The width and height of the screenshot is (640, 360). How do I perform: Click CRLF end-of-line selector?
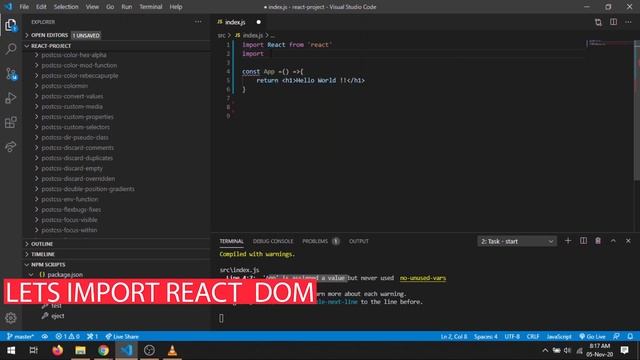(533, 336)
